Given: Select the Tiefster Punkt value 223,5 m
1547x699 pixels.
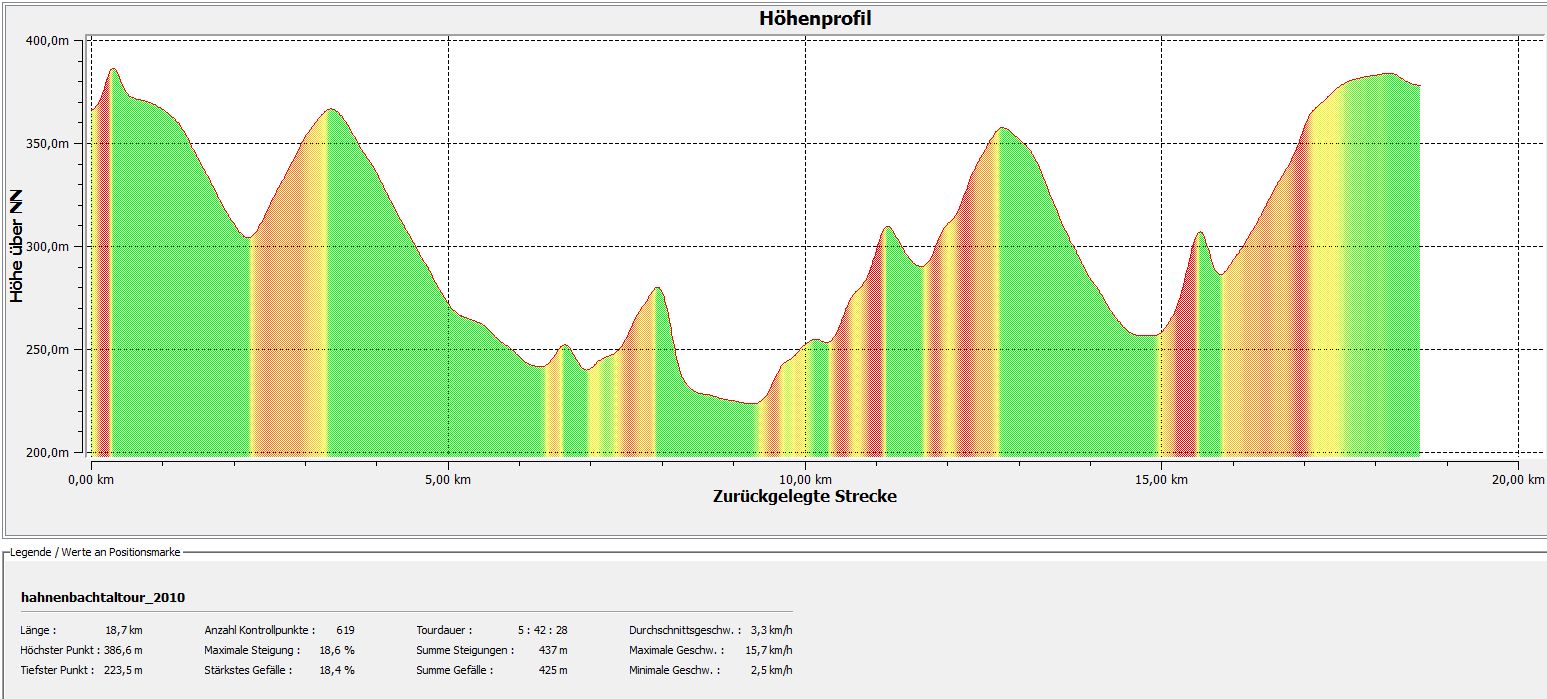Looking at the screenshot, I should pos(123,670).
